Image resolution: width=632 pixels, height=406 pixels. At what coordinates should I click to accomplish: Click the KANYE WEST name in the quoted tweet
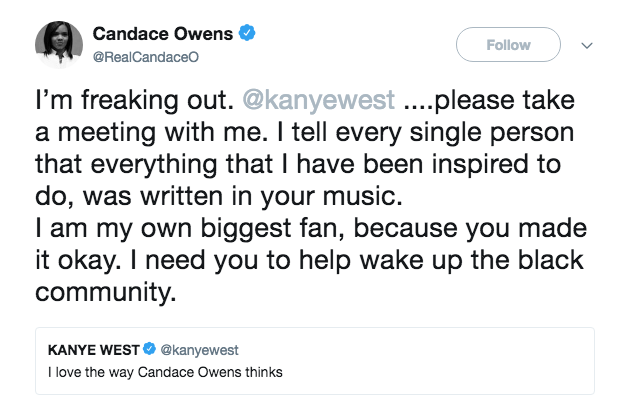pyautogui.click(x=95, y=350)
